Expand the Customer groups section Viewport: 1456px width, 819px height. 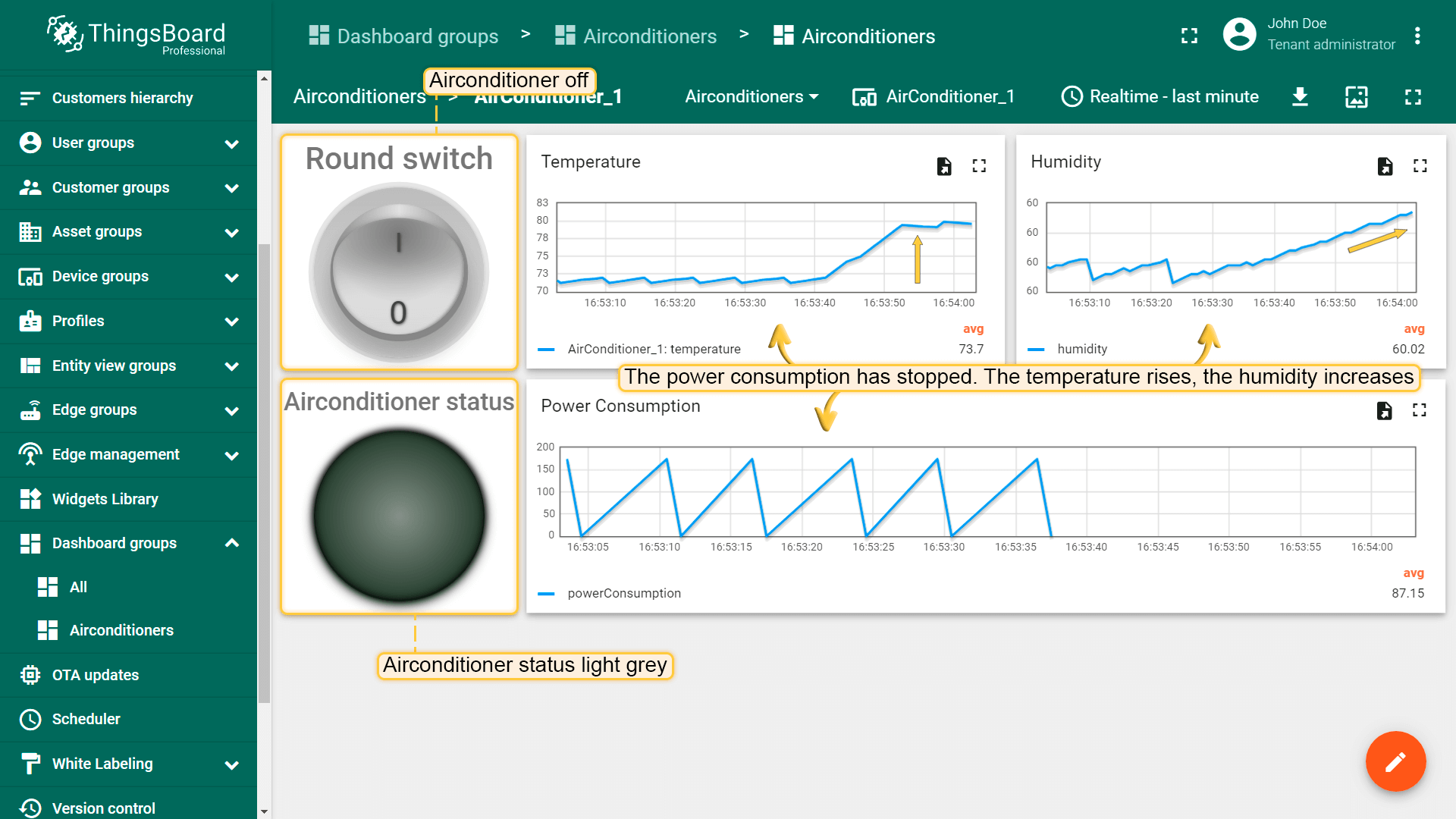(232, 187)
